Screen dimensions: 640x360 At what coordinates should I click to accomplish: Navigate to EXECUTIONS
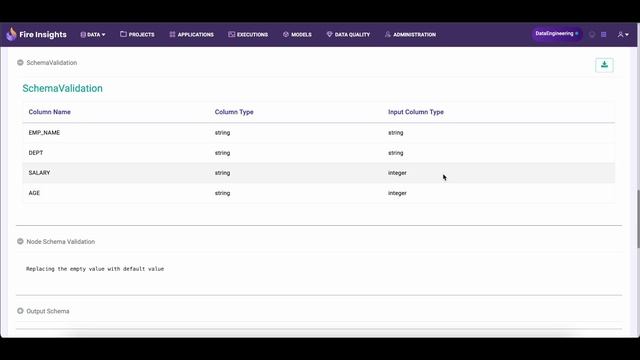248,34
